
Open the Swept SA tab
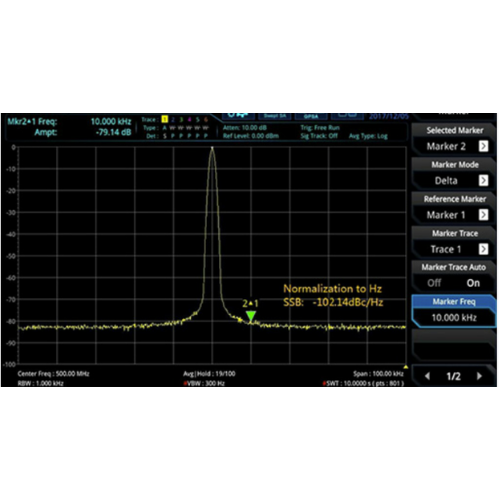[x=275, y=116]
